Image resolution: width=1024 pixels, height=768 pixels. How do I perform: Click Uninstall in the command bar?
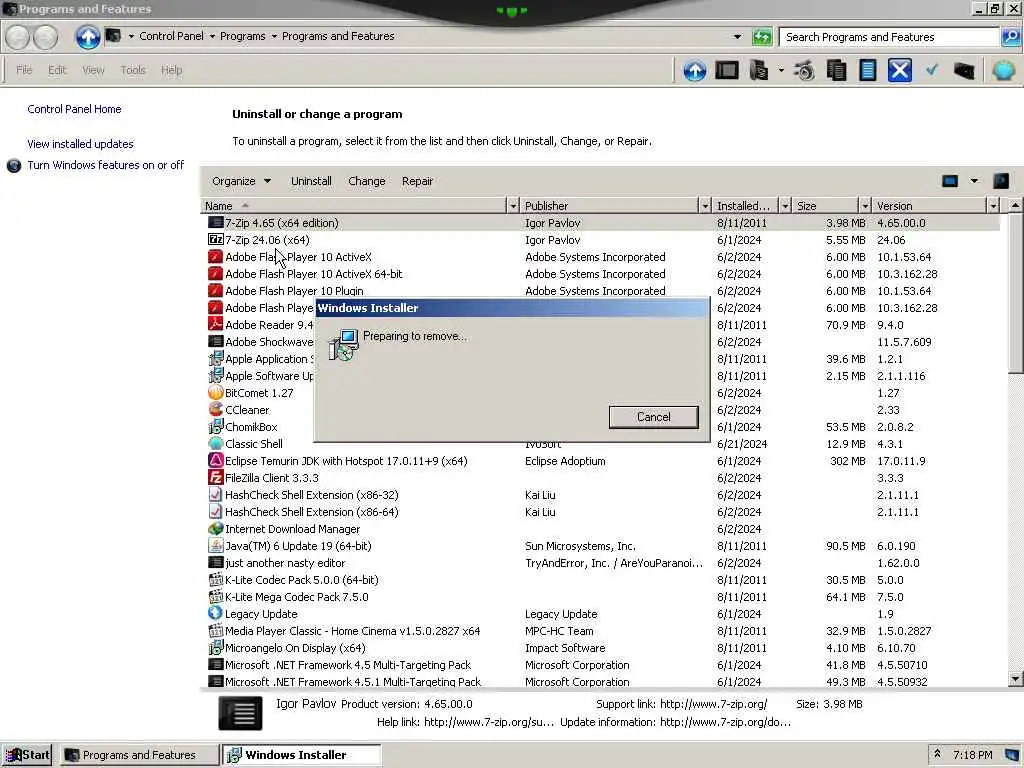click(x=311, y=181)
